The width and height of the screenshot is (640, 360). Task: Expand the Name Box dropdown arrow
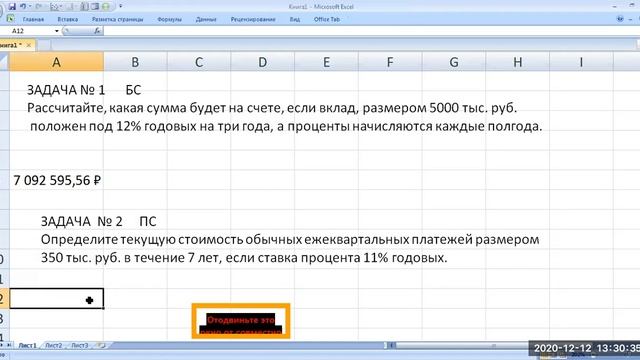(x=57, y=31)
